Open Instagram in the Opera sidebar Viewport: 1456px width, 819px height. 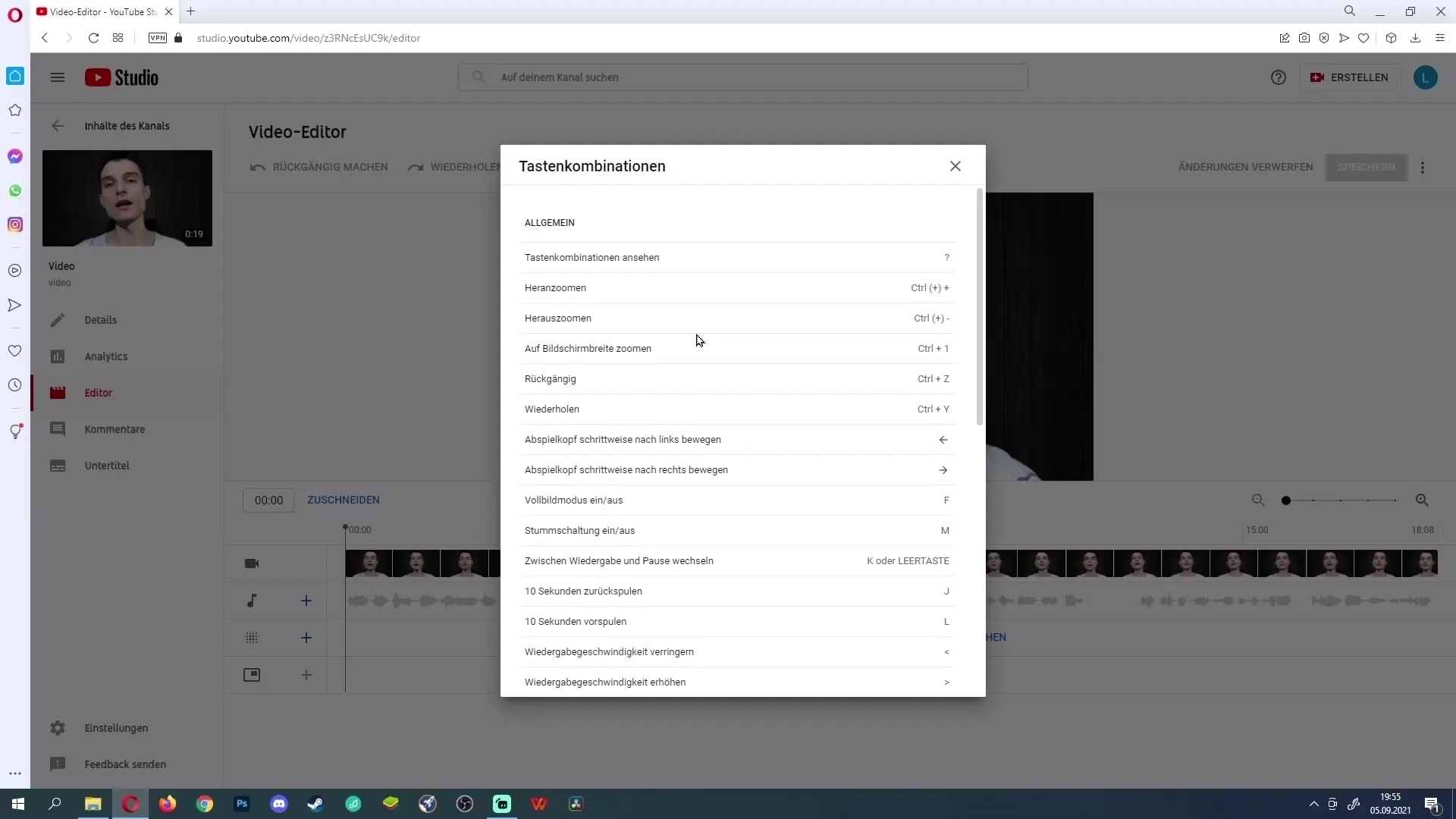click(15, 224)
